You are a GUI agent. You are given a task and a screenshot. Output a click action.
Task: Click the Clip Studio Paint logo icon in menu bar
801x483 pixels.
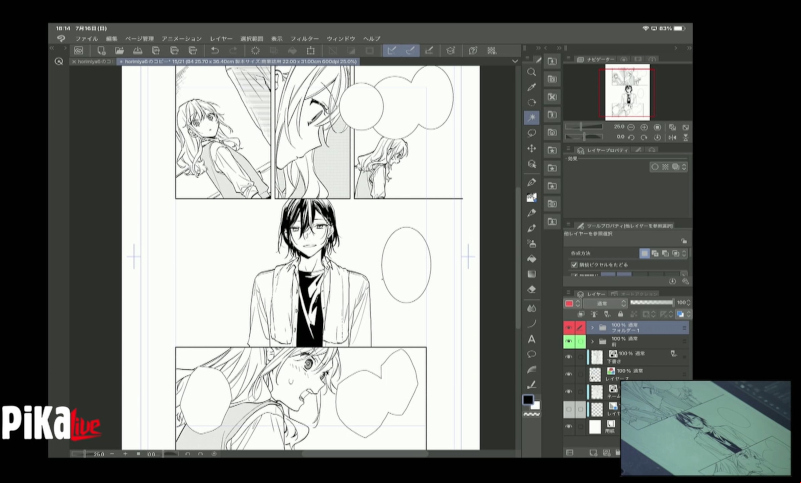tap(61, 38)
